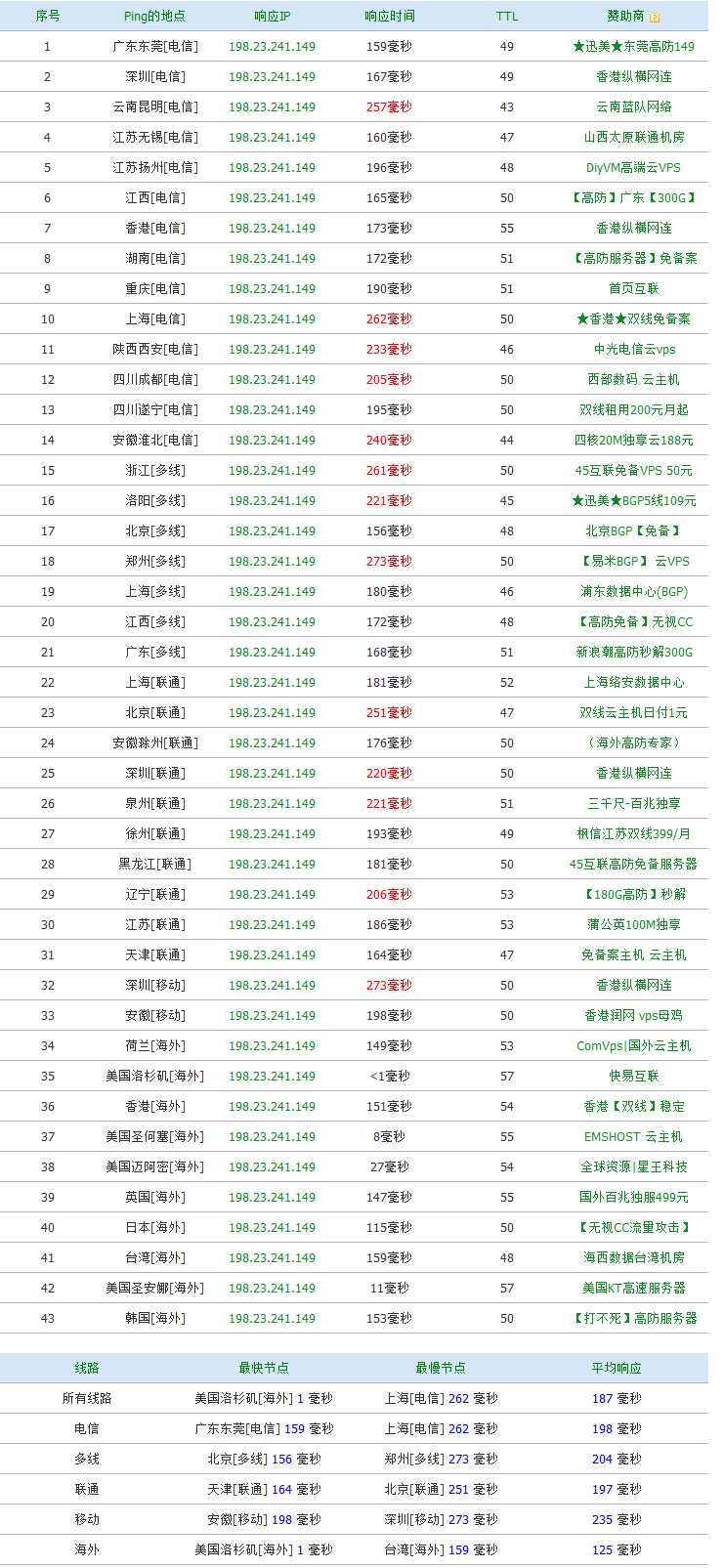The image size is (723, 1568).
Task: Click the 中光电信云vps link
Action: pos(633,350)
